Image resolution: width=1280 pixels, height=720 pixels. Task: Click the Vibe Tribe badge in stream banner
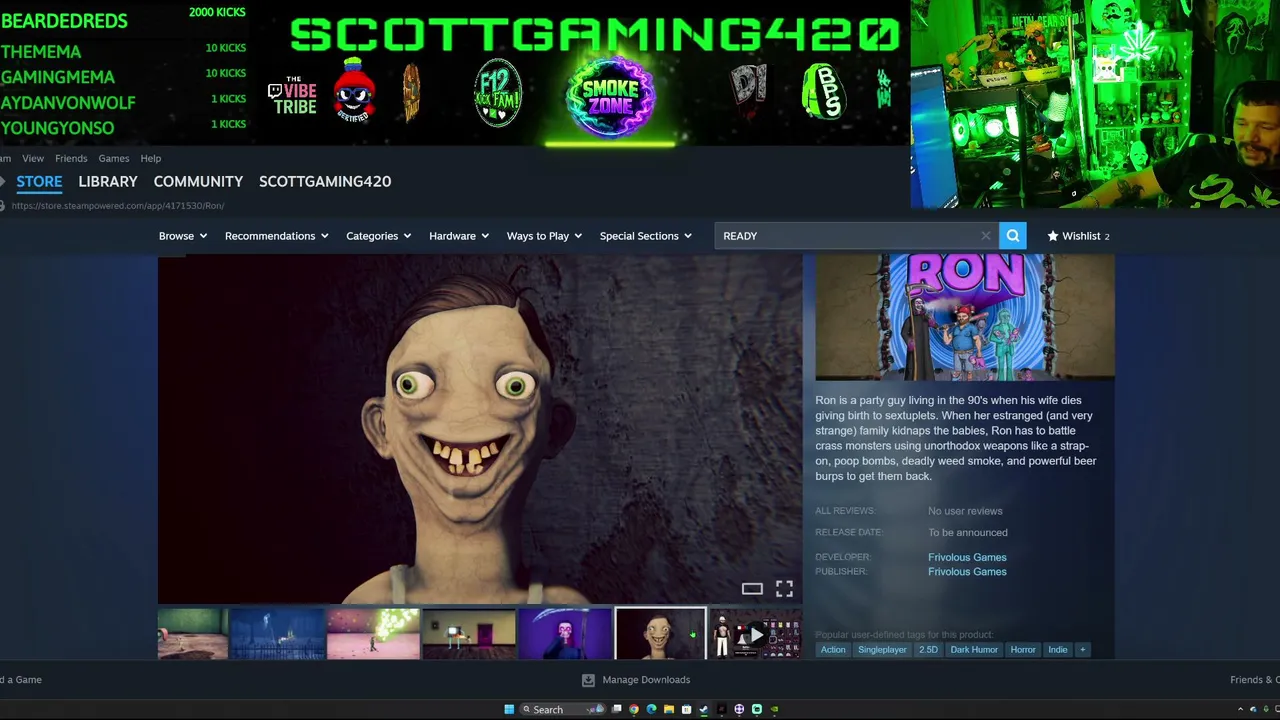(292, 96)
